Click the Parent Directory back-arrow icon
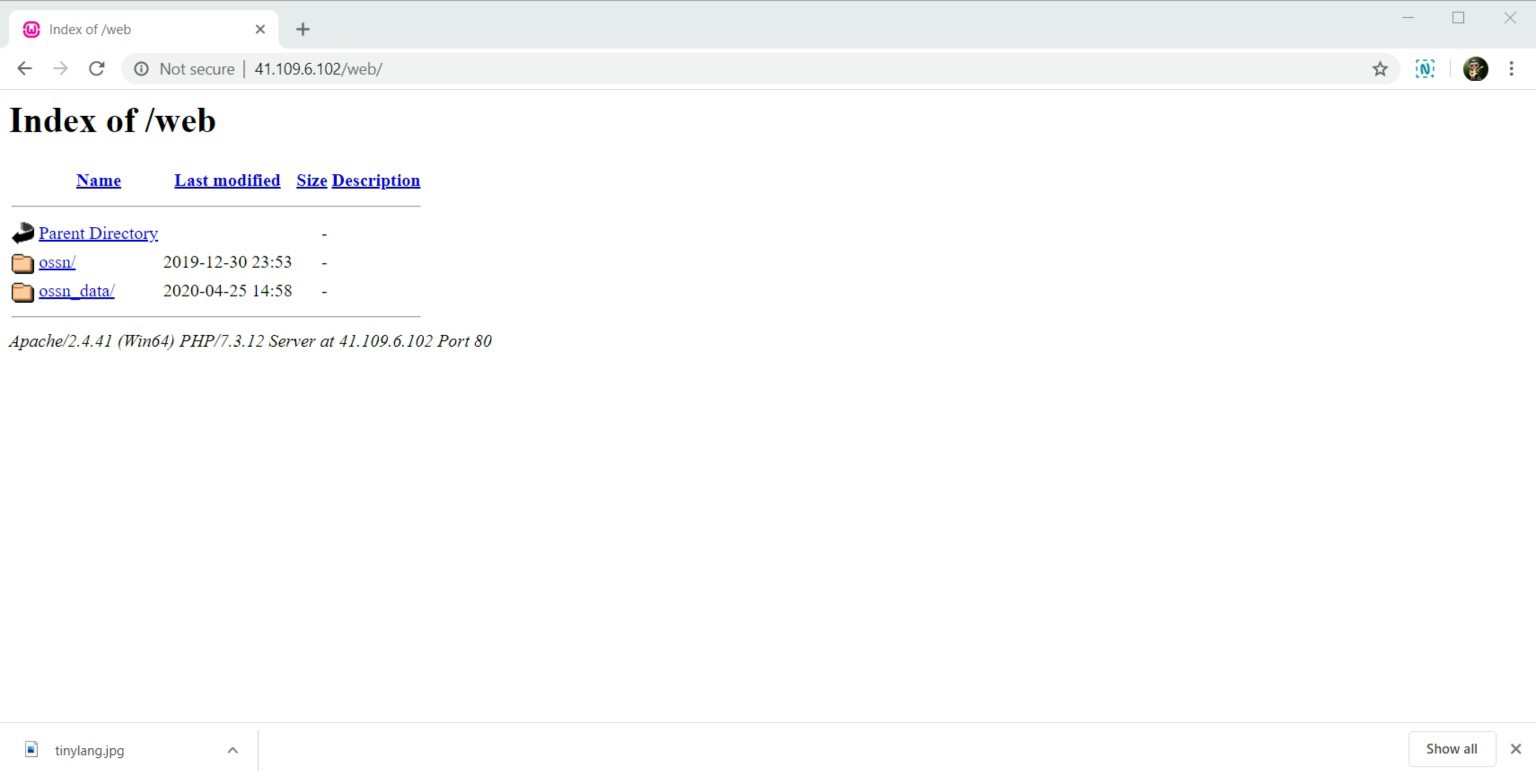 [22, 234]
